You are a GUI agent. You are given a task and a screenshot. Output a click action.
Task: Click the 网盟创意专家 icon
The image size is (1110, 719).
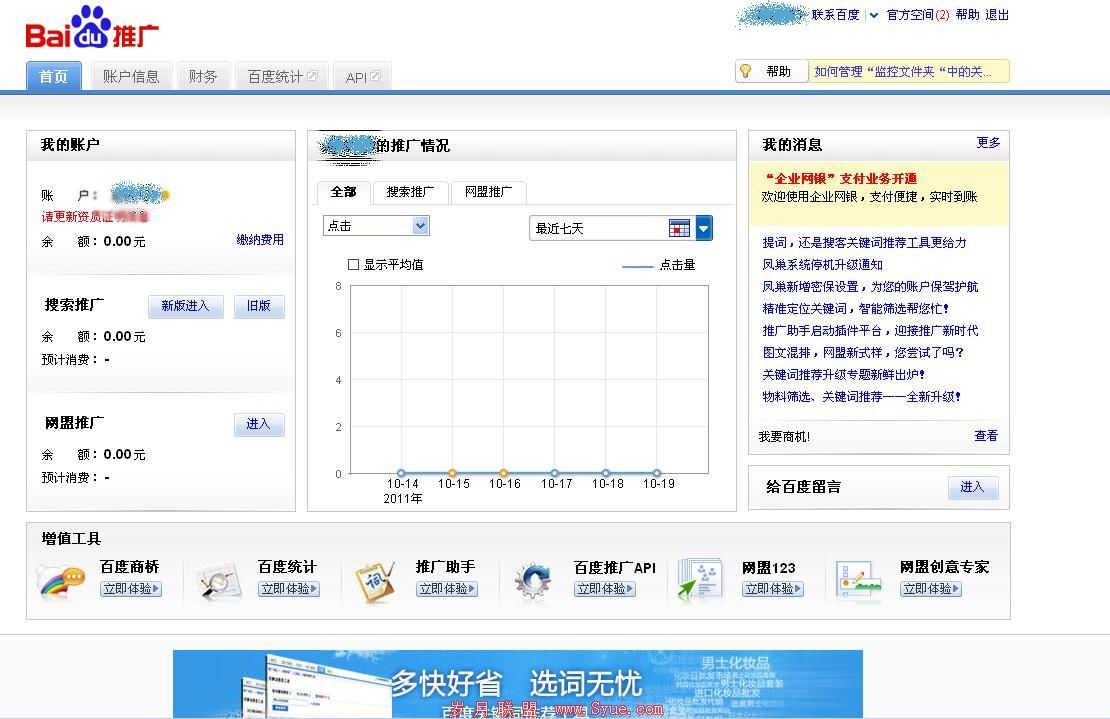[858, 580]
